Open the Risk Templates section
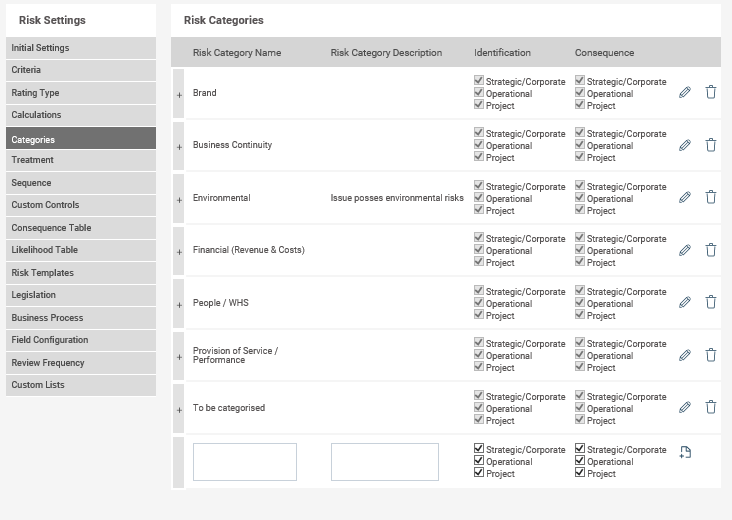 coord(81,273)
